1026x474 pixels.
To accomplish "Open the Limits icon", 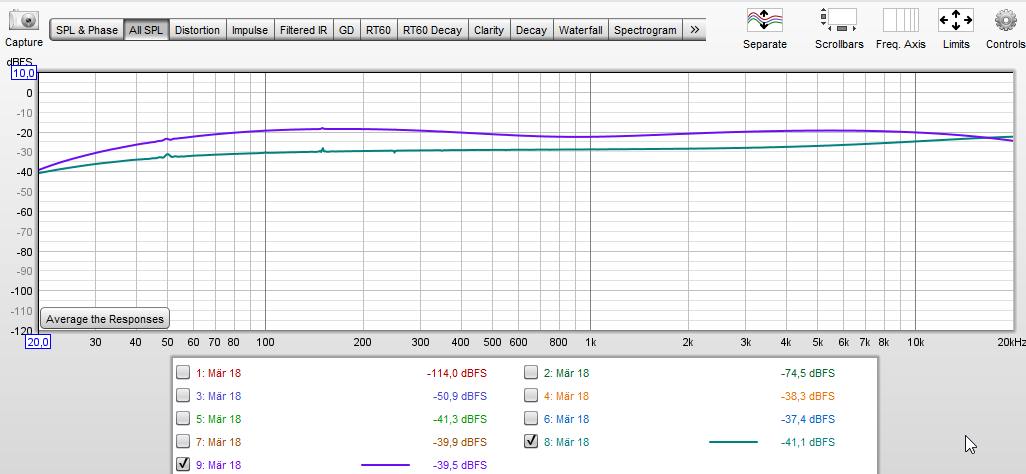I will coord(956,20).
